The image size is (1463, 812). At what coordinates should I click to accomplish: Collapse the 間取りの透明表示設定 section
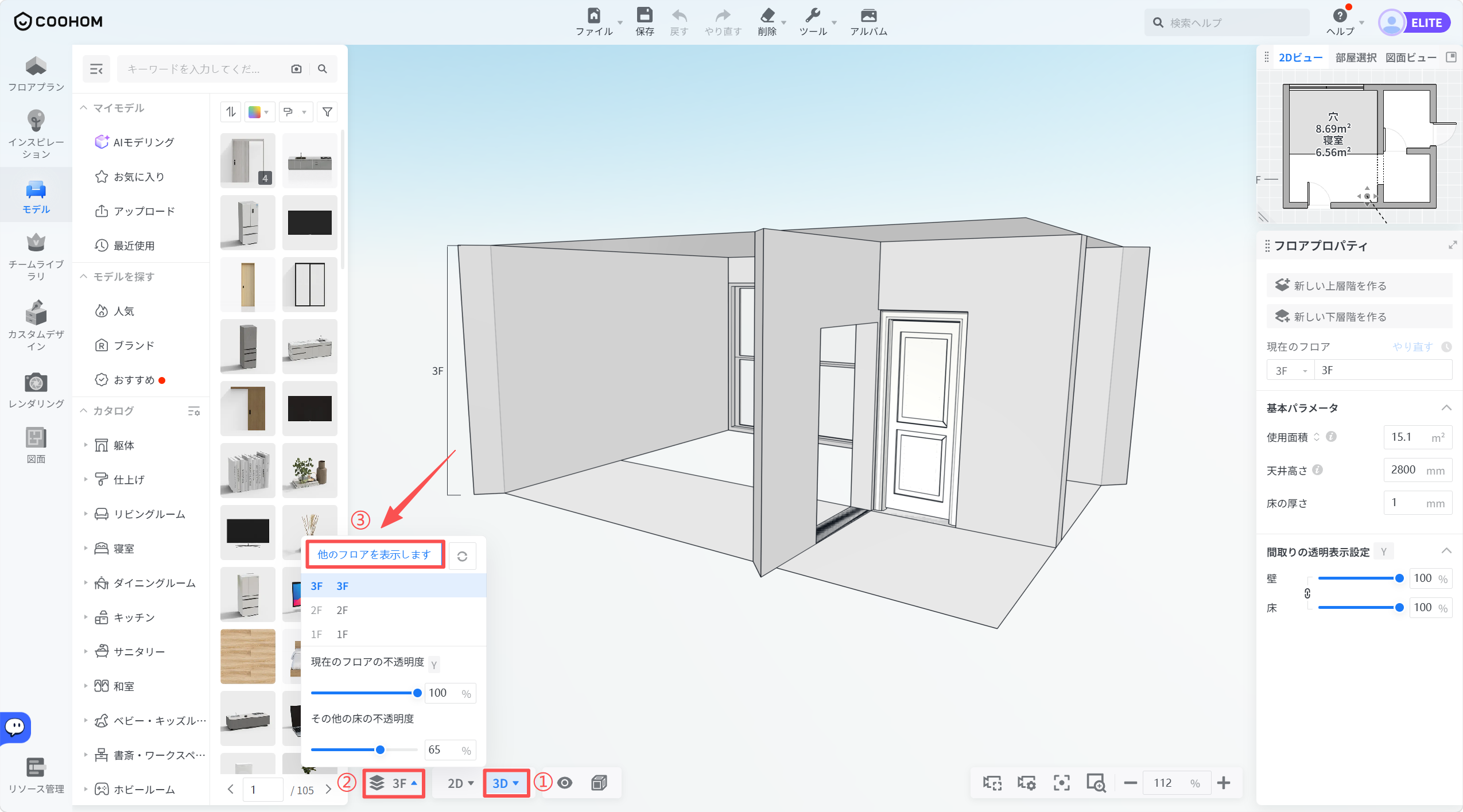1446,551
